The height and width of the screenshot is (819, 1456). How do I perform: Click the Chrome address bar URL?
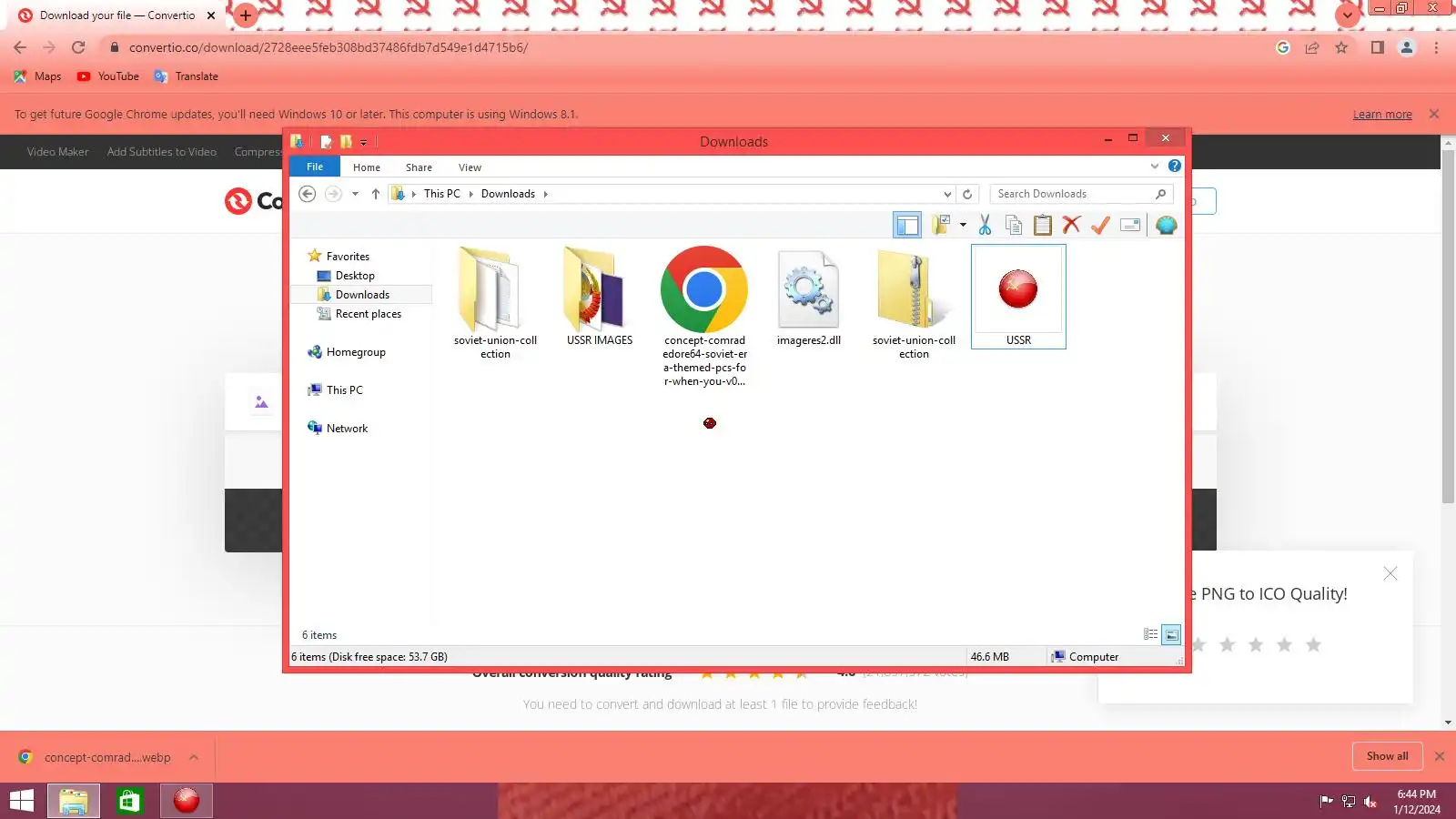329,47
